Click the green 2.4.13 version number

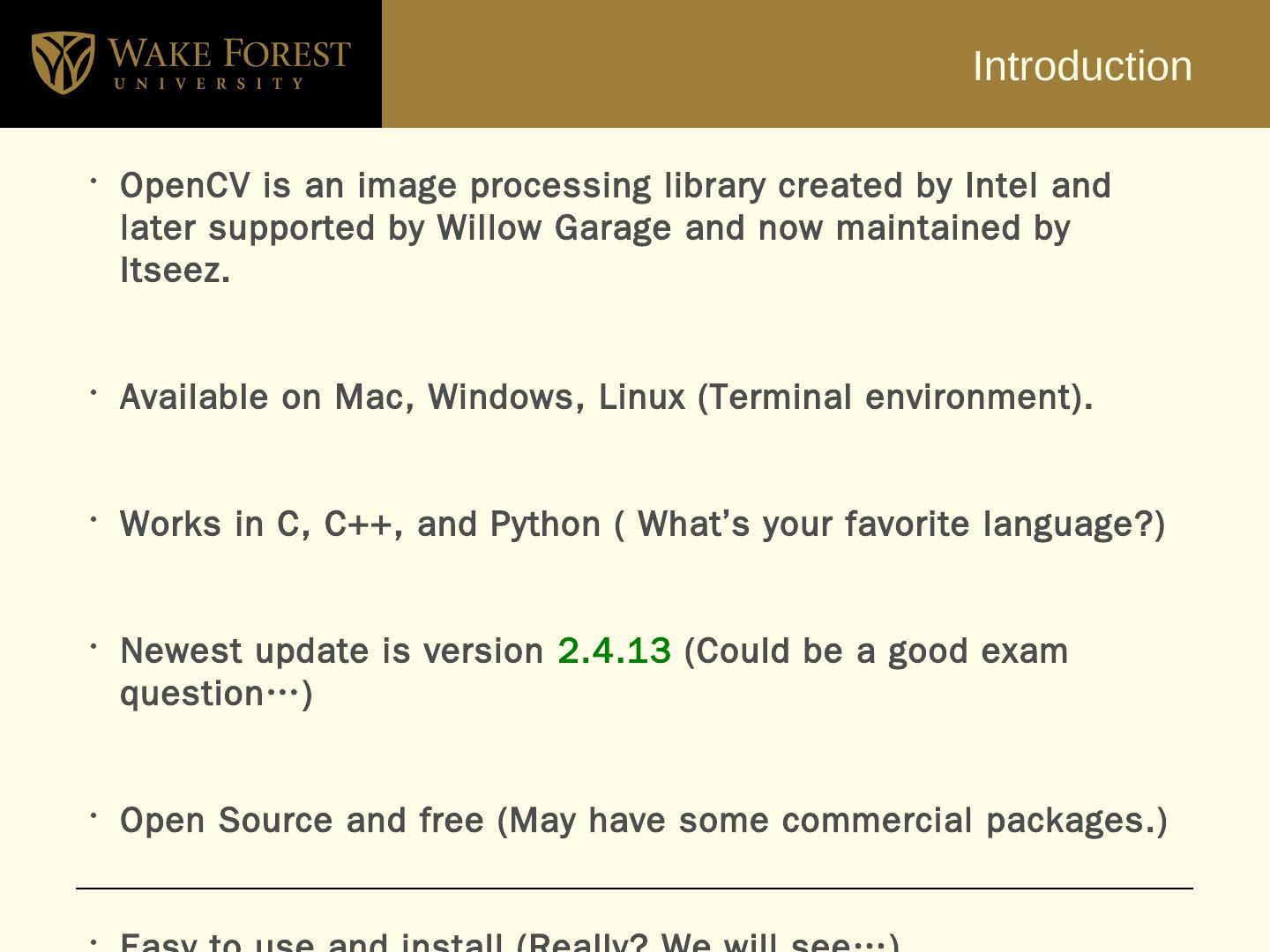[x=614, y=651]
